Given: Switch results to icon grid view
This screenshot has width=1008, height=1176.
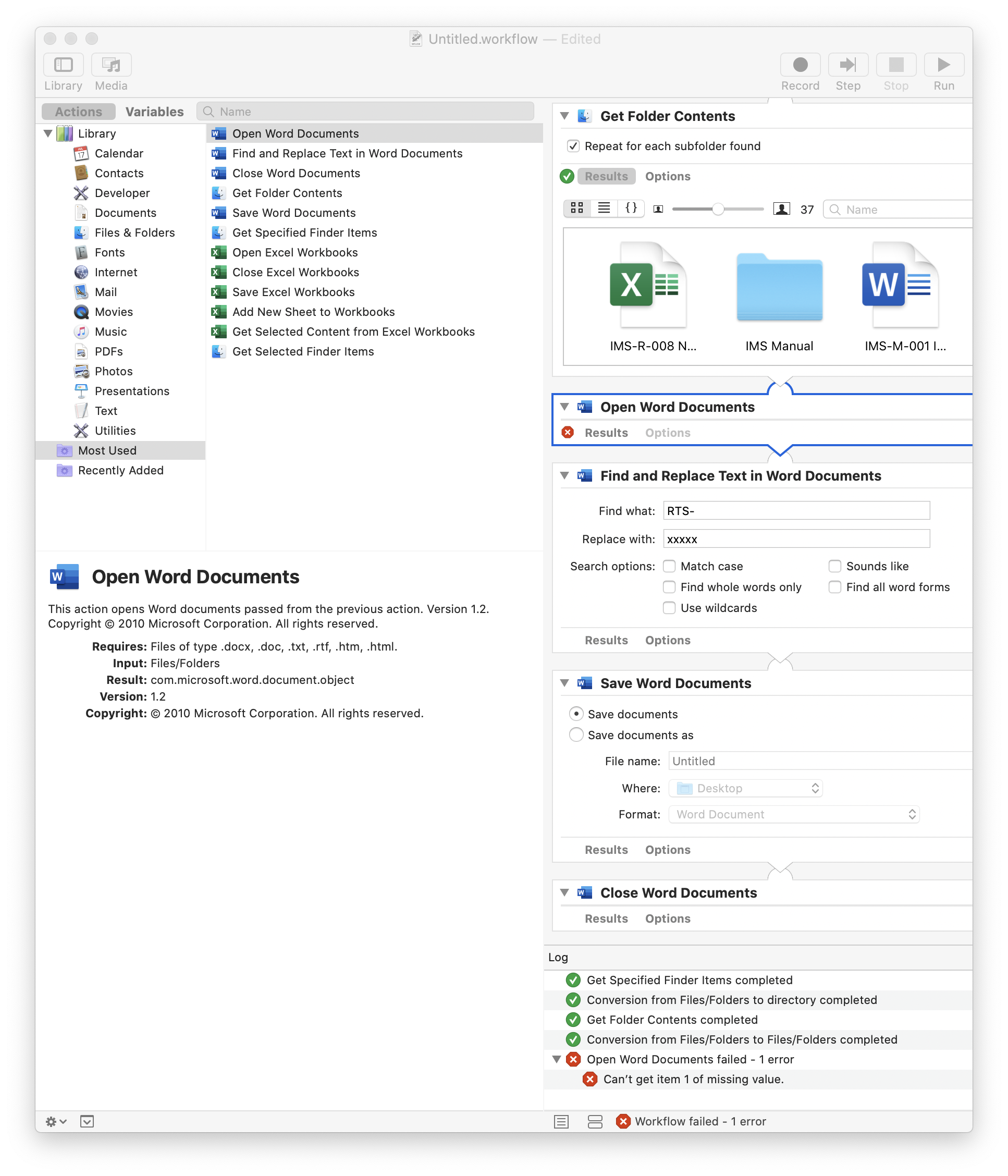Looking at the screenshot, I should pos(576,209).
